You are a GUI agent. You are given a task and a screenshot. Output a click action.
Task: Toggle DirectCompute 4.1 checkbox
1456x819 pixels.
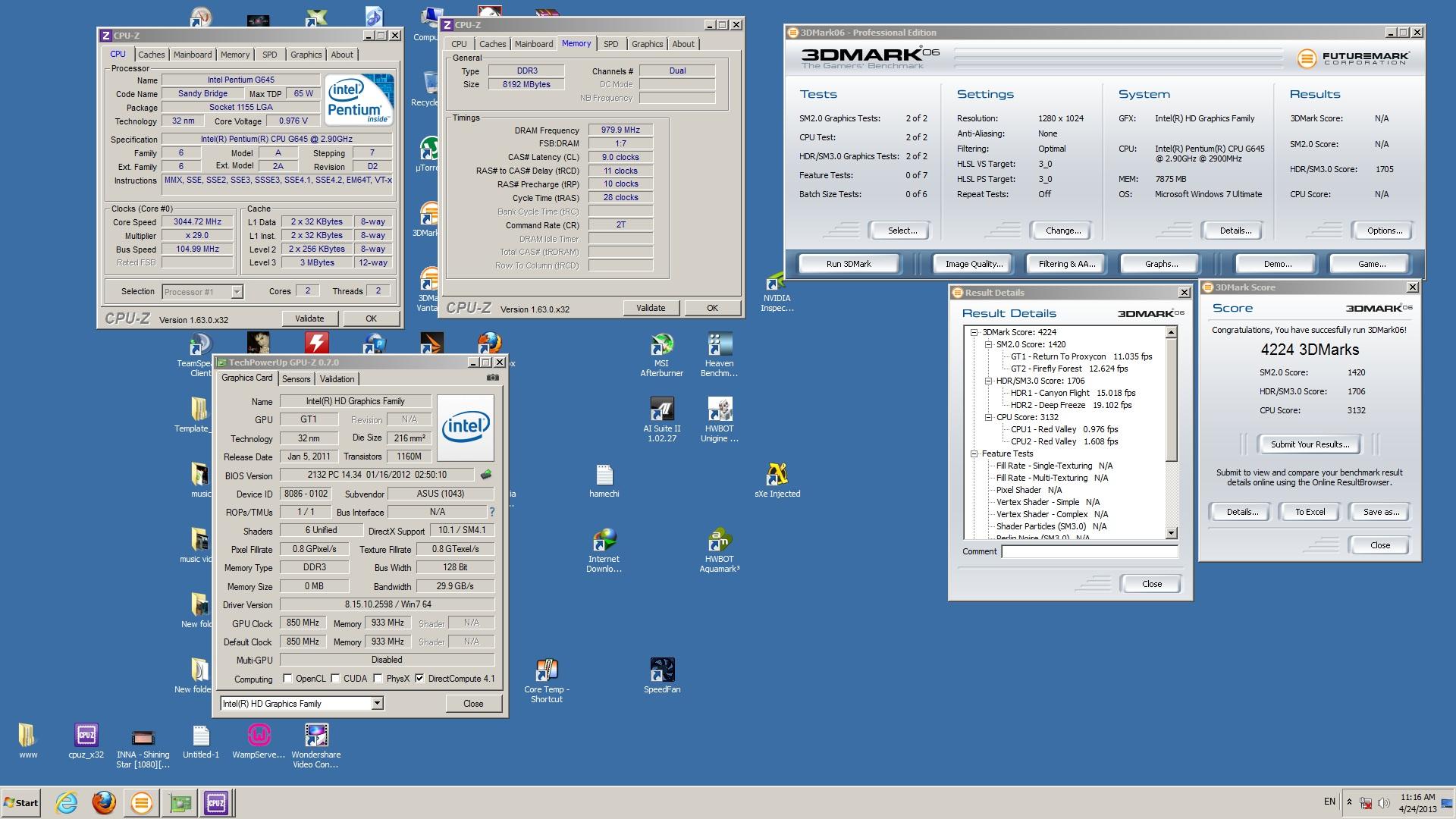(419, 679)
